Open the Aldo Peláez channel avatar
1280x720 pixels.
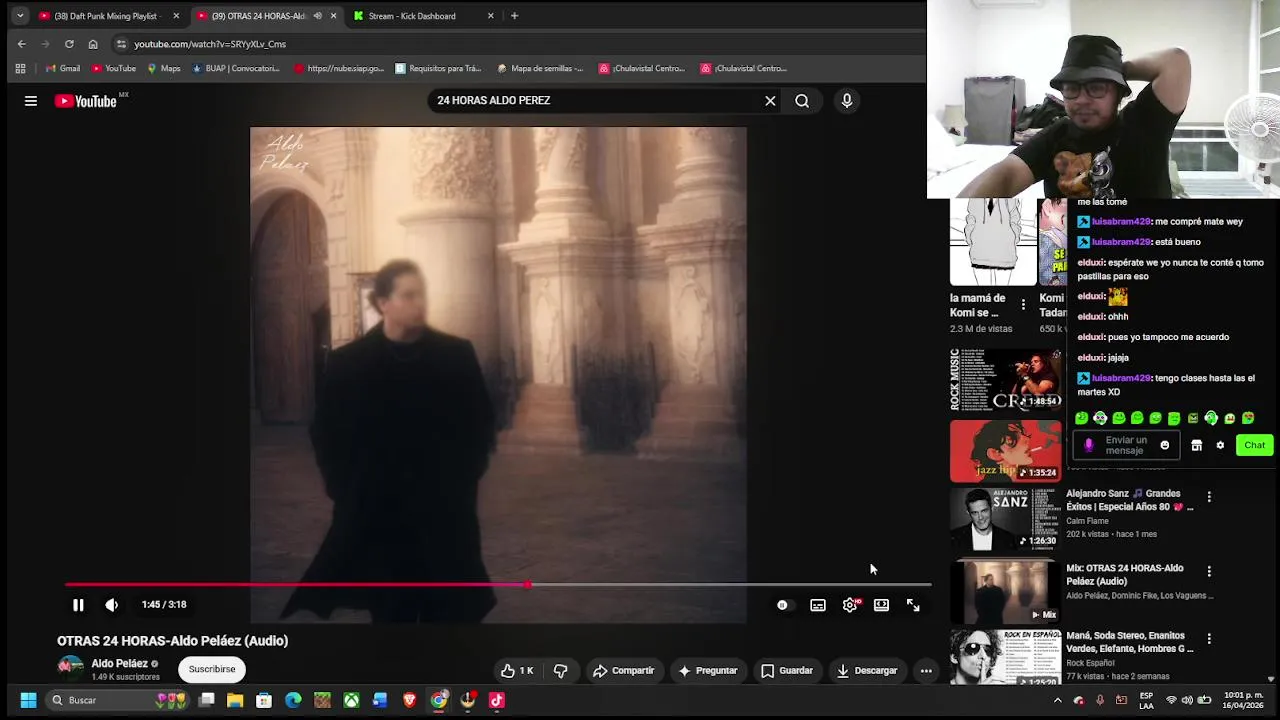tap(70, 669)
